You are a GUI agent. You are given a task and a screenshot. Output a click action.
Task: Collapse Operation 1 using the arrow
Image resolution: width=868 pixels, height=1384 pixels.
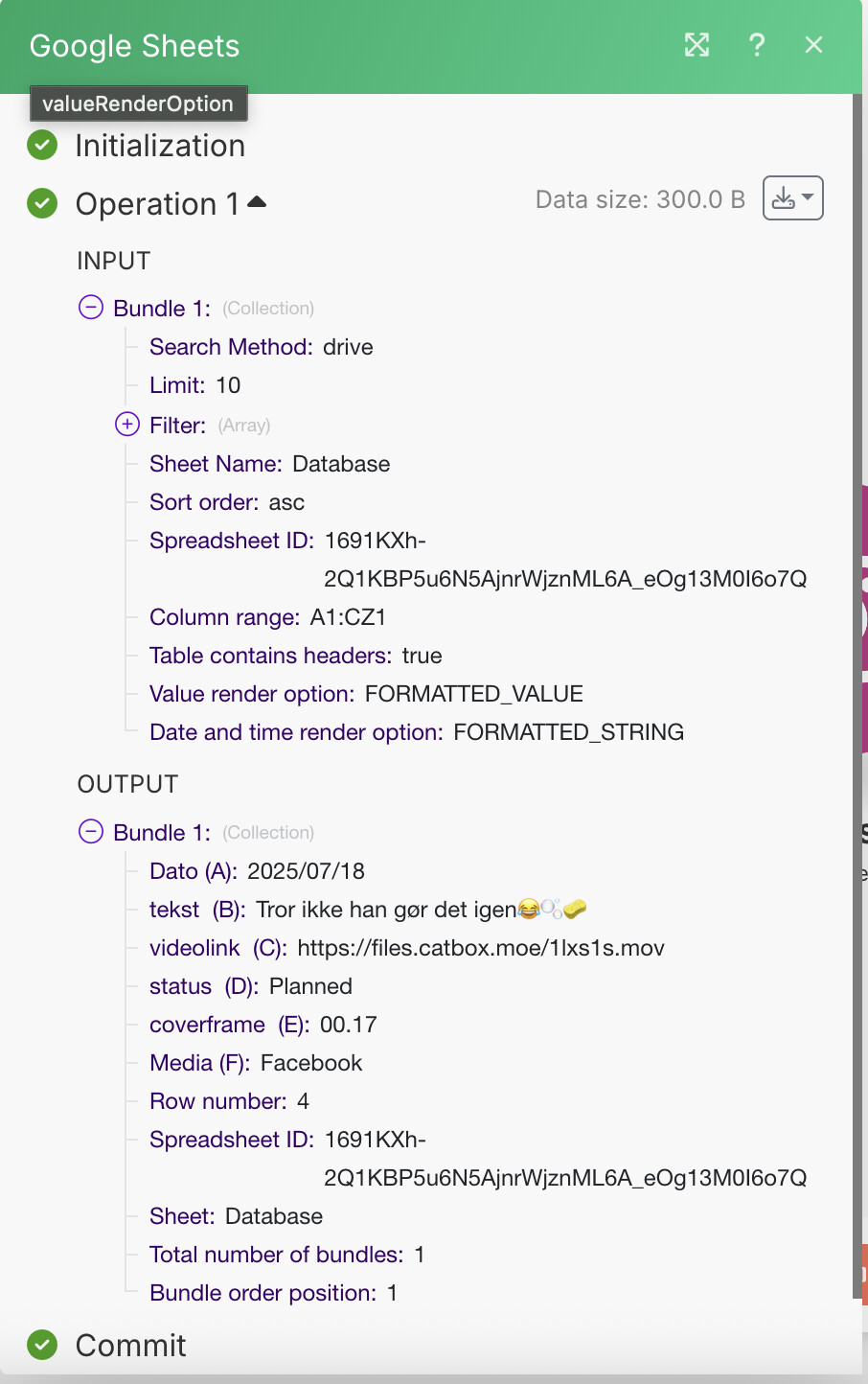pos(257,202)
